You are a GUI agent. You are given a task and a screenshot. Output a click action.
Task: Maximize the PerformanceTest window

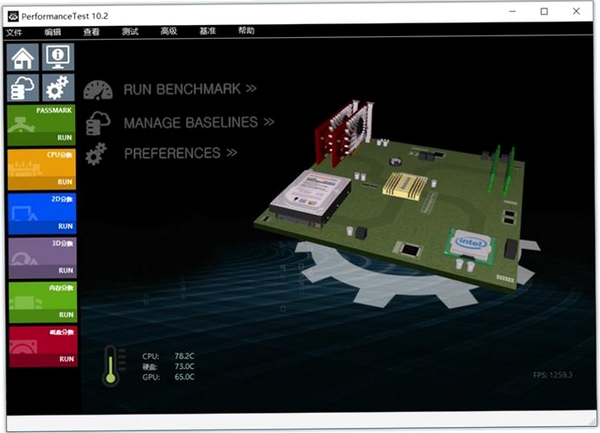point(544,11)
